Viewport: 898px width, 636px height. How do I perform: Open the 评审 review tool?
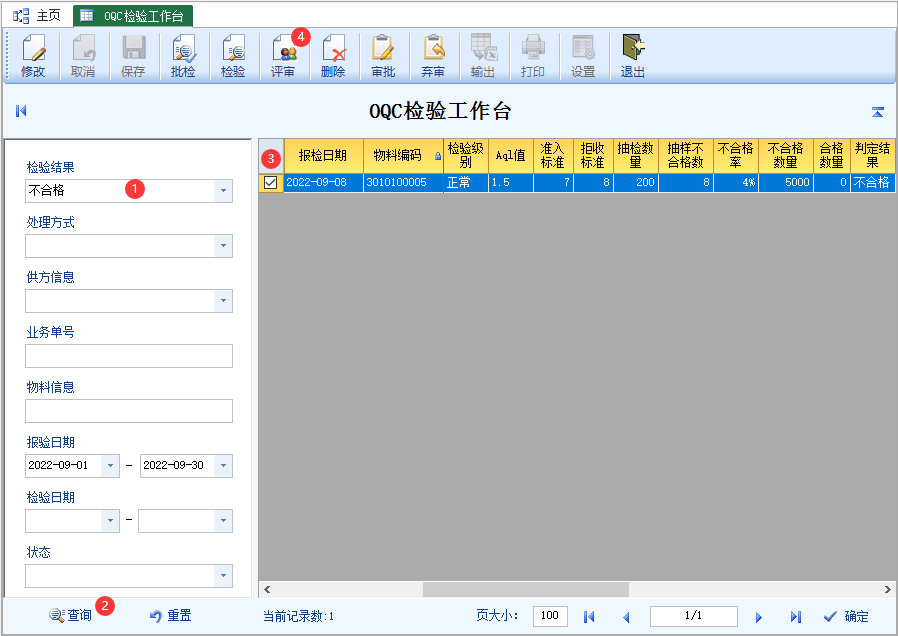283,56
